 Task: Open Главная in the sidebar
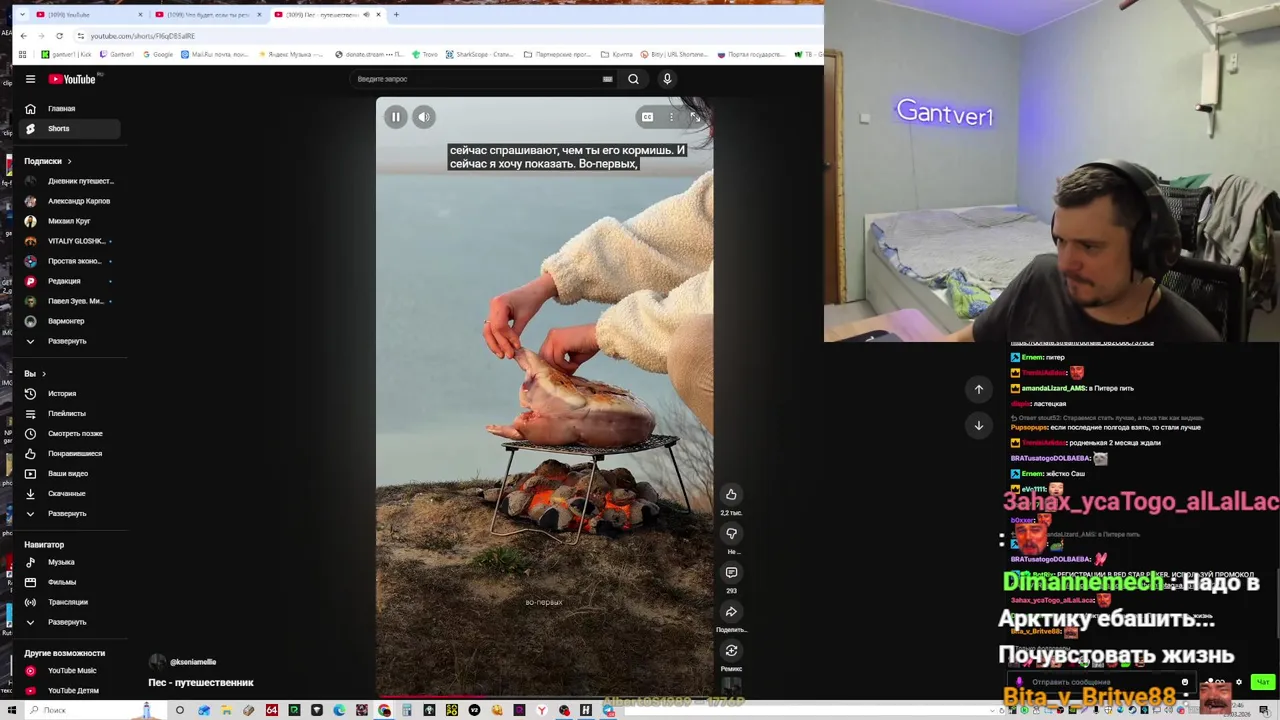point(69,108)
